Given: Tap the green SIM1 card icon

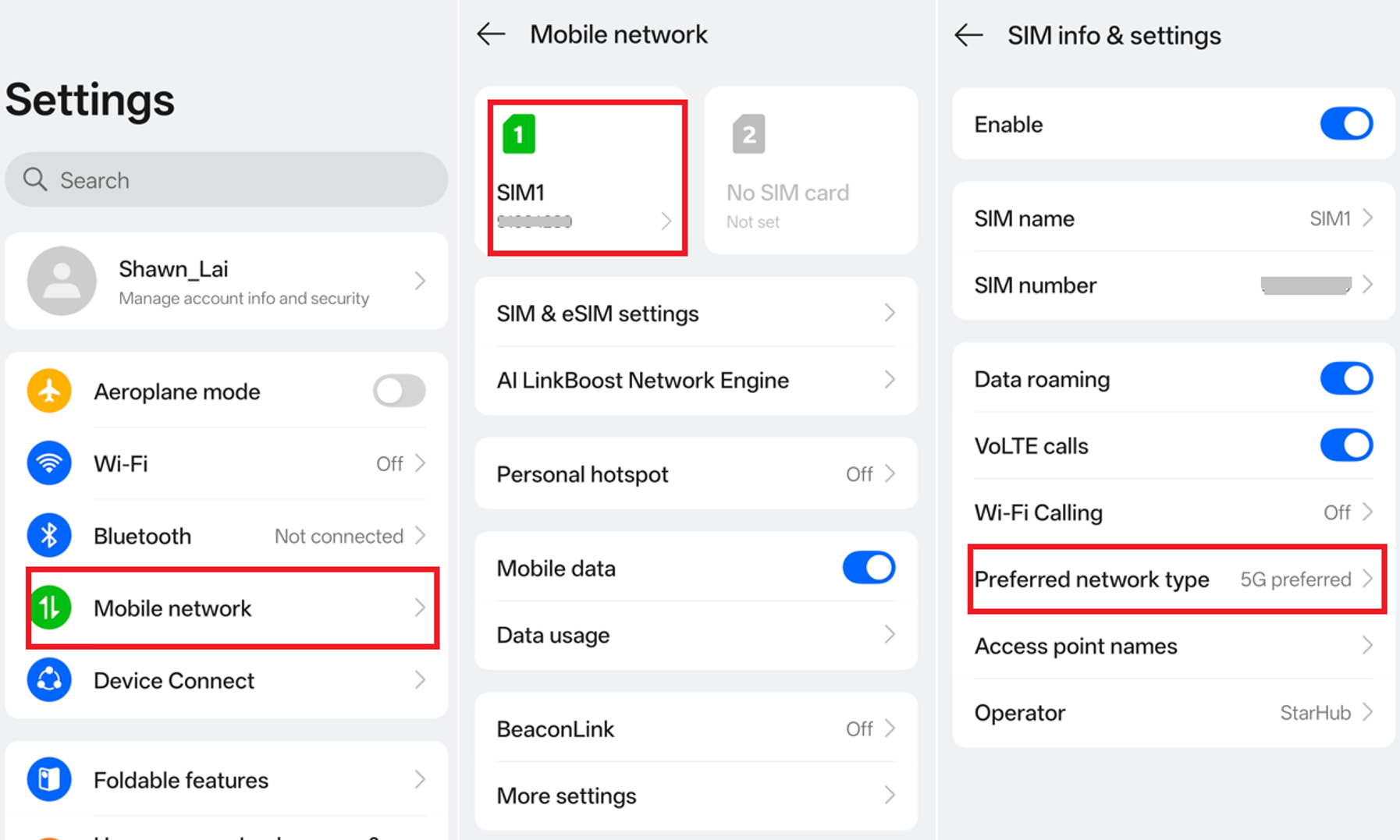Looking at the screenshot, I should coord(518,134).
